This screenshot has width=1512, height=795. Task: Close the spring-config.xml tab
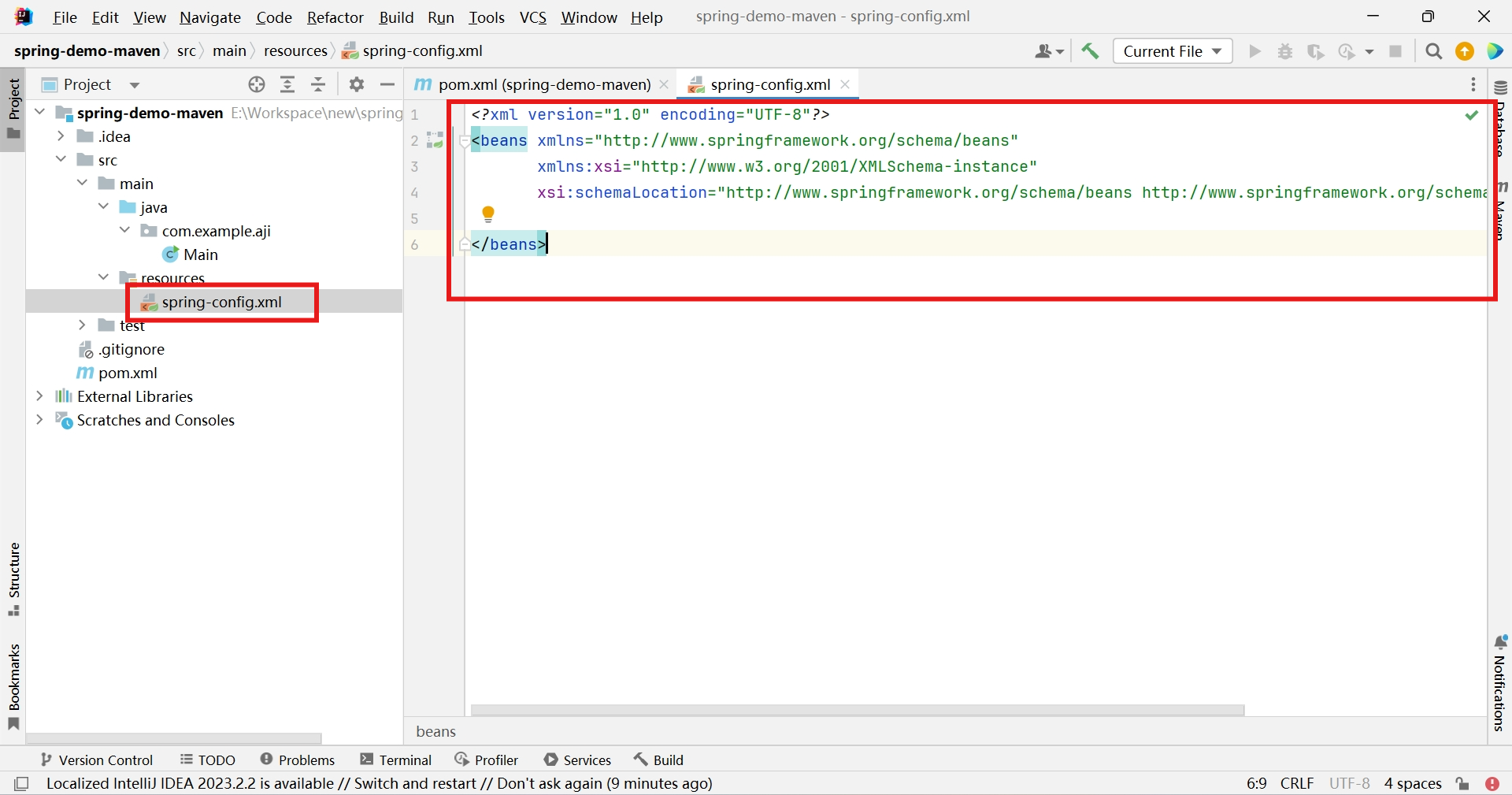845,84
